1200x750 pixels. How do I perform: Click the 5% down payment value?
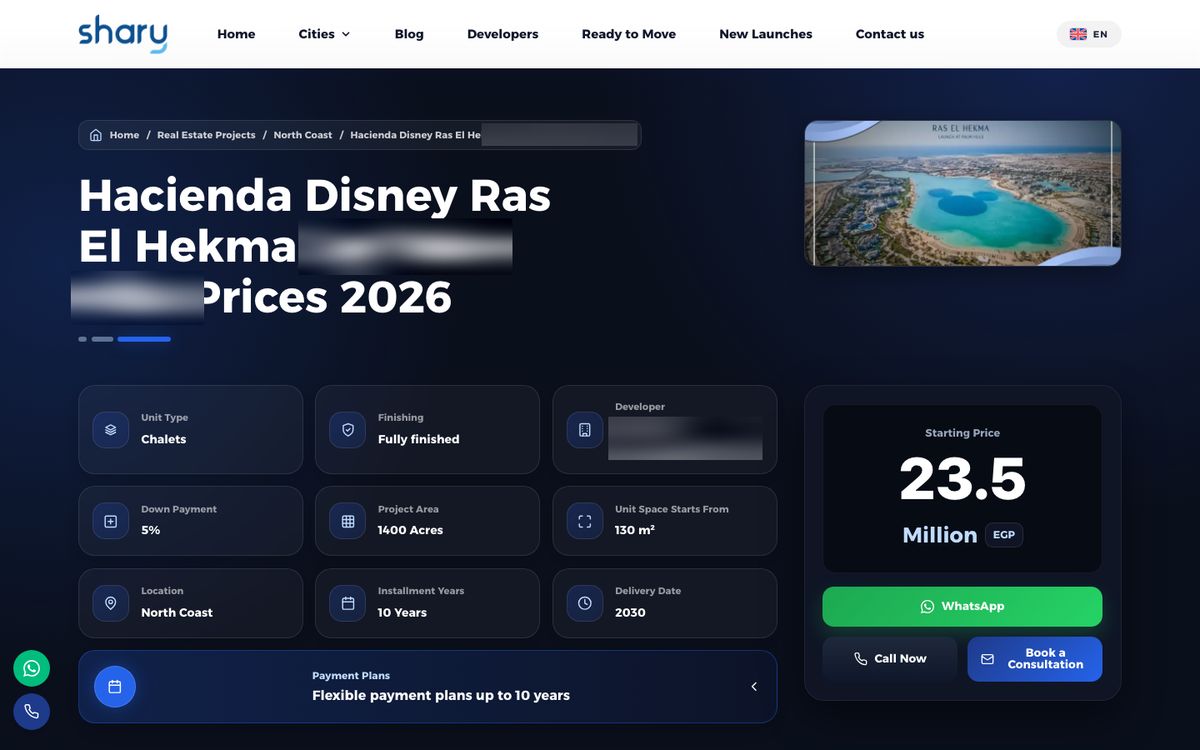point(151,530)
